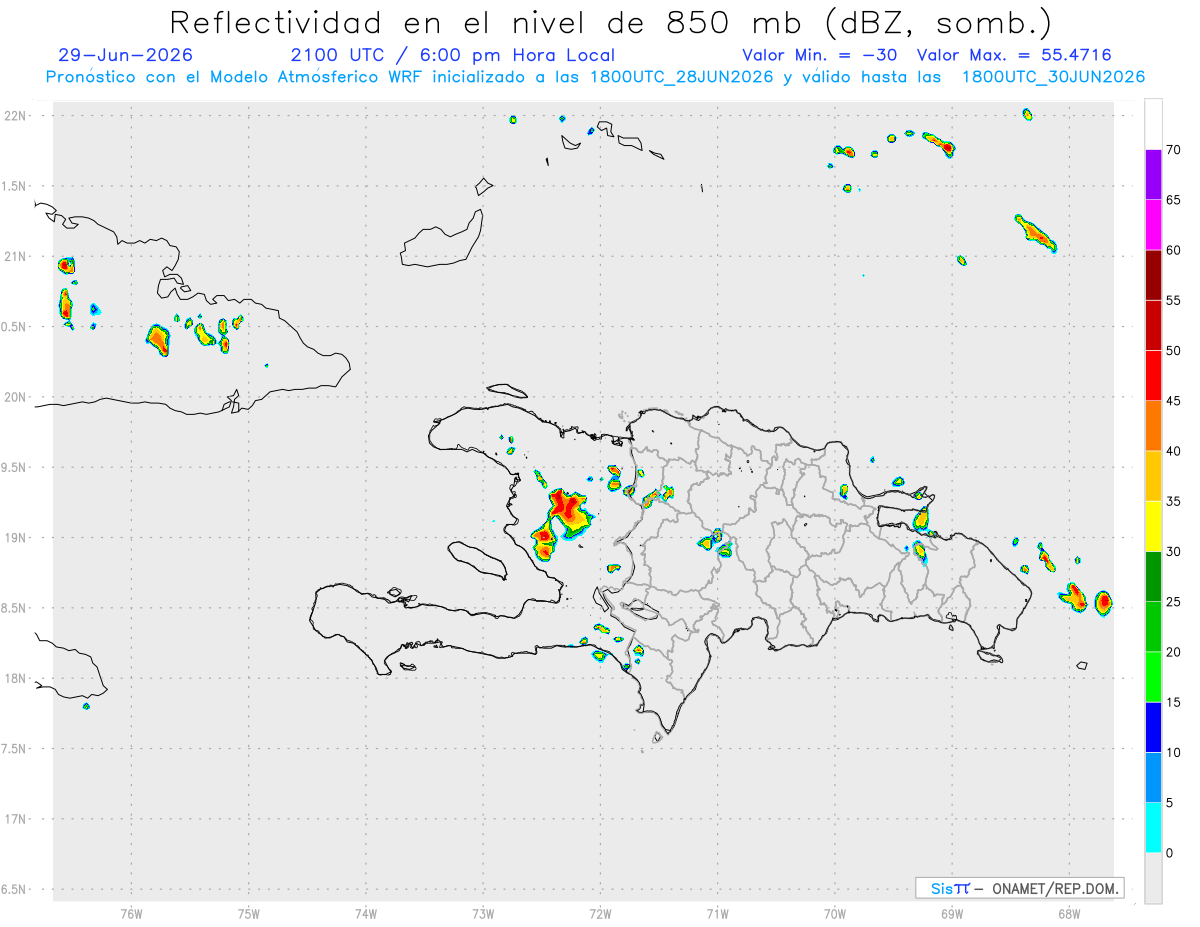This screenshot has height=927, width=1200.
Task: Click the colorbar value label '50'
Action: (1174, 351)
